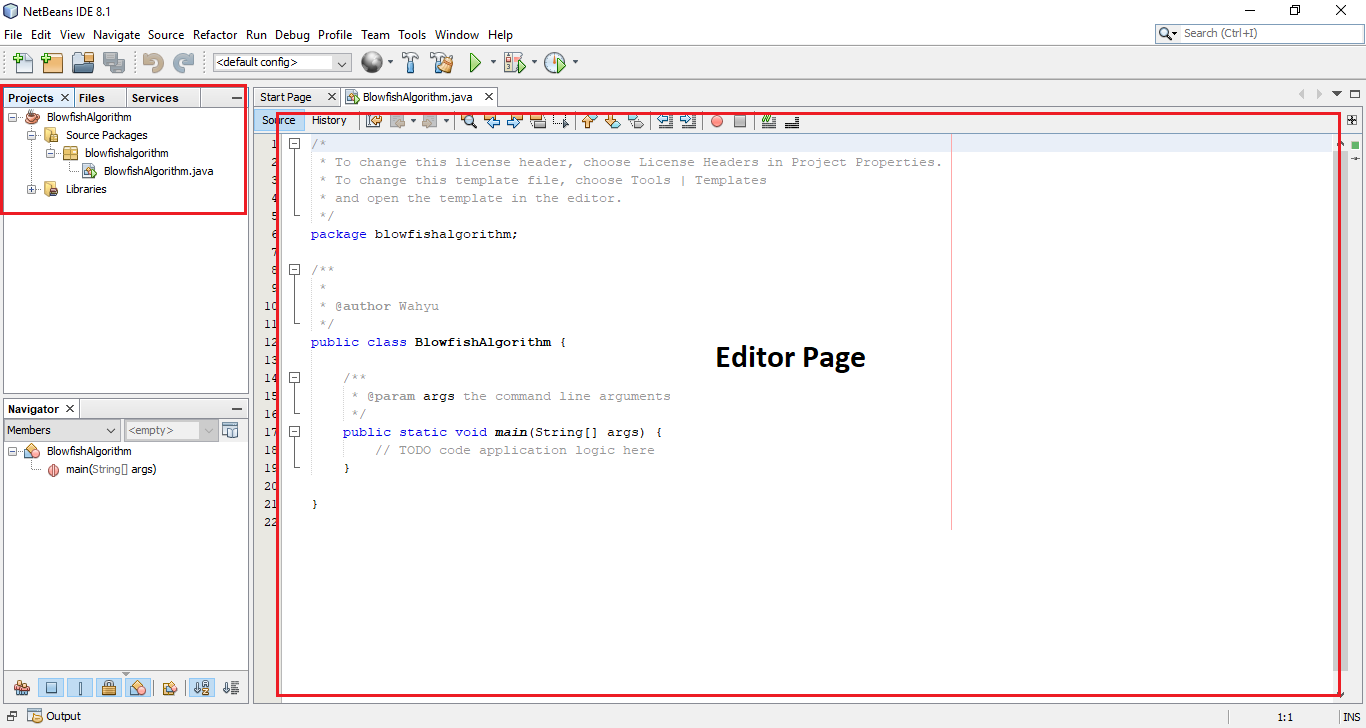Toggle Rectangular Selection in editor toolbar
Screen dimensions: 1366x728
[x=561, y=121]
